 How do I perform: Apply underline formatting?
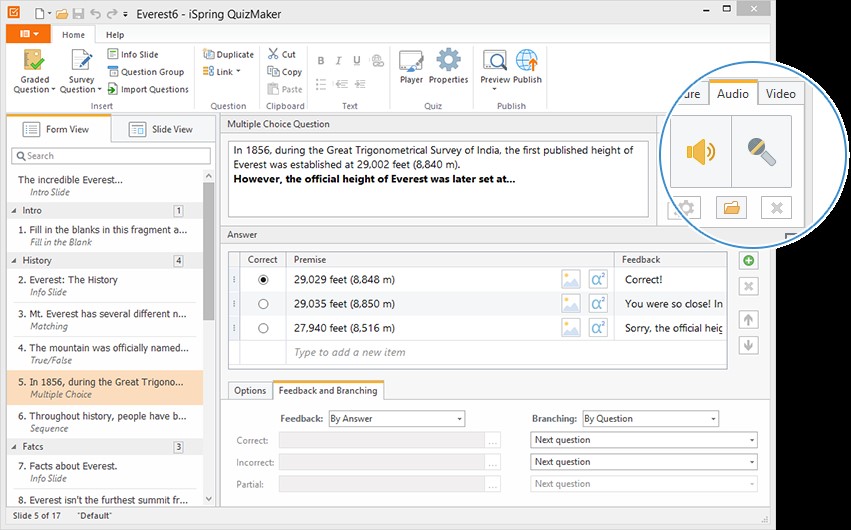point(357,61)
